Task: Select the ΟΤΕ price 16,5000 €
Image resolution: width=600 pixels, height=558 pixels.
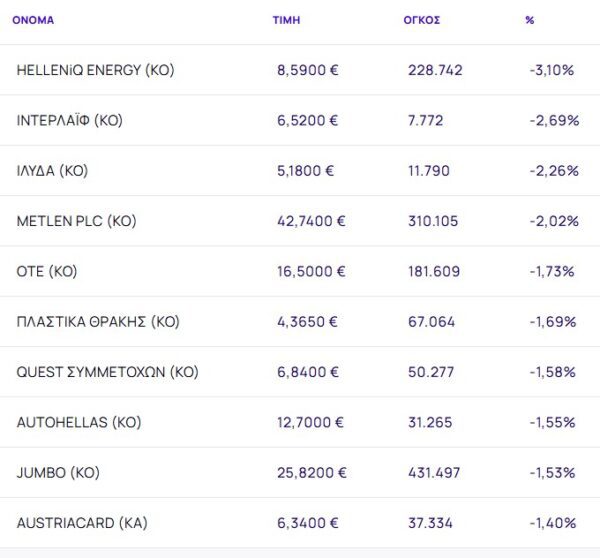Action: pyautogui.click(x=311, y=271)
